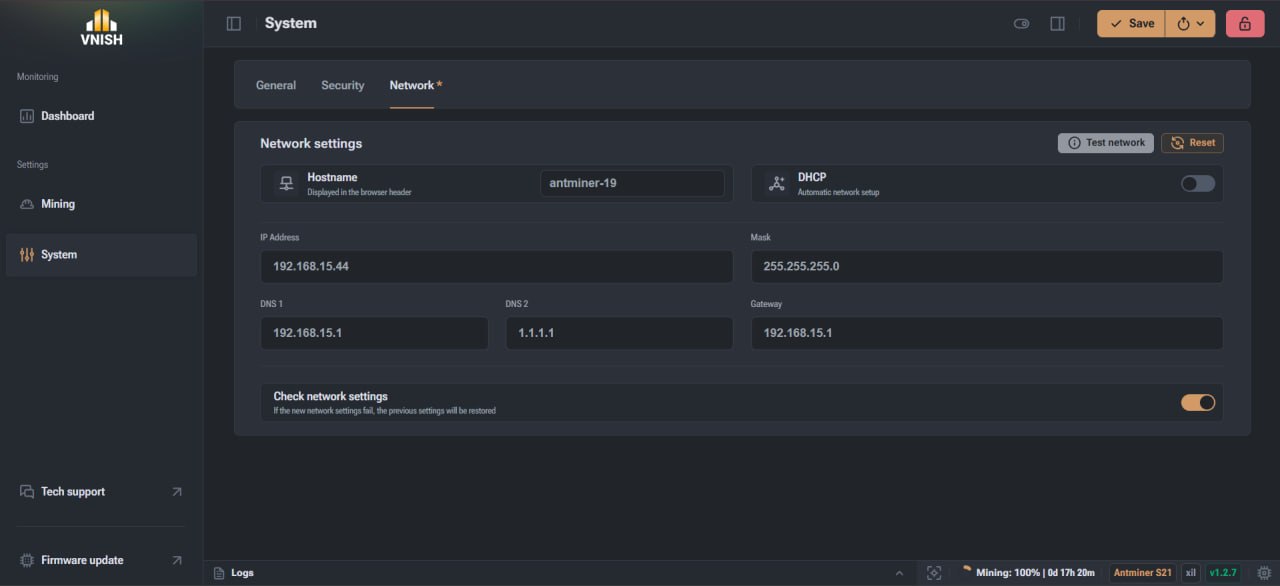Click the Test network button
The width and height of the screenshot is (1280, 586).
[x=1106, y=143]
